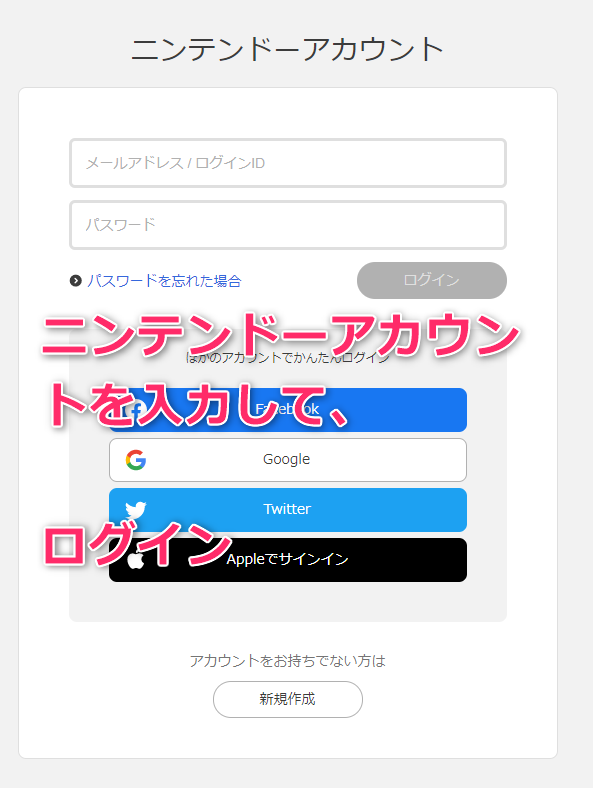593x788 pixels.
Task: Click the ほかのアカウントでかんたんログイン caption
Action: (x=287, y=358)
